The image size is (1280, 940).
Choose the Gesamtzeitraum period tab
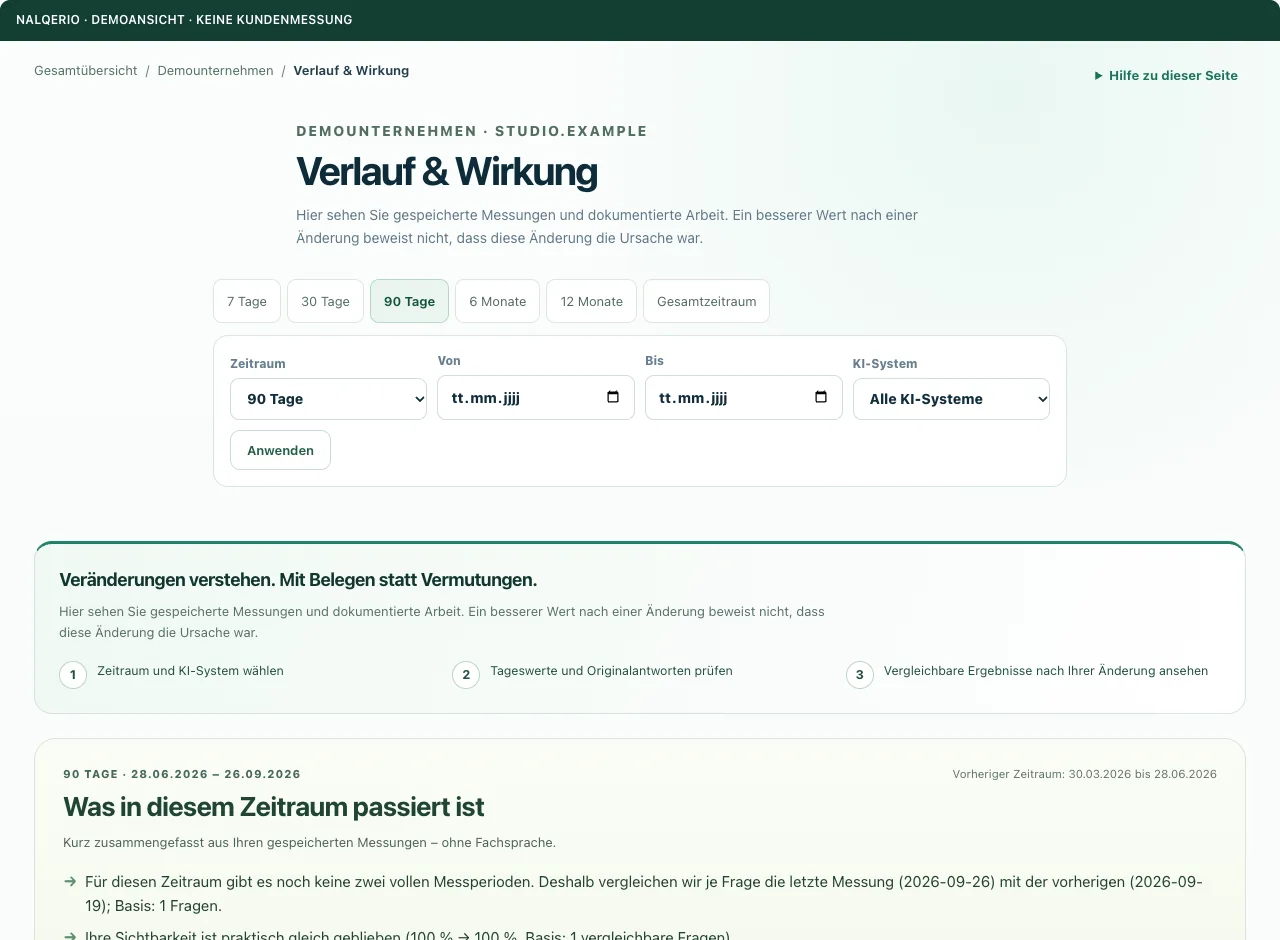pos(706,301)
